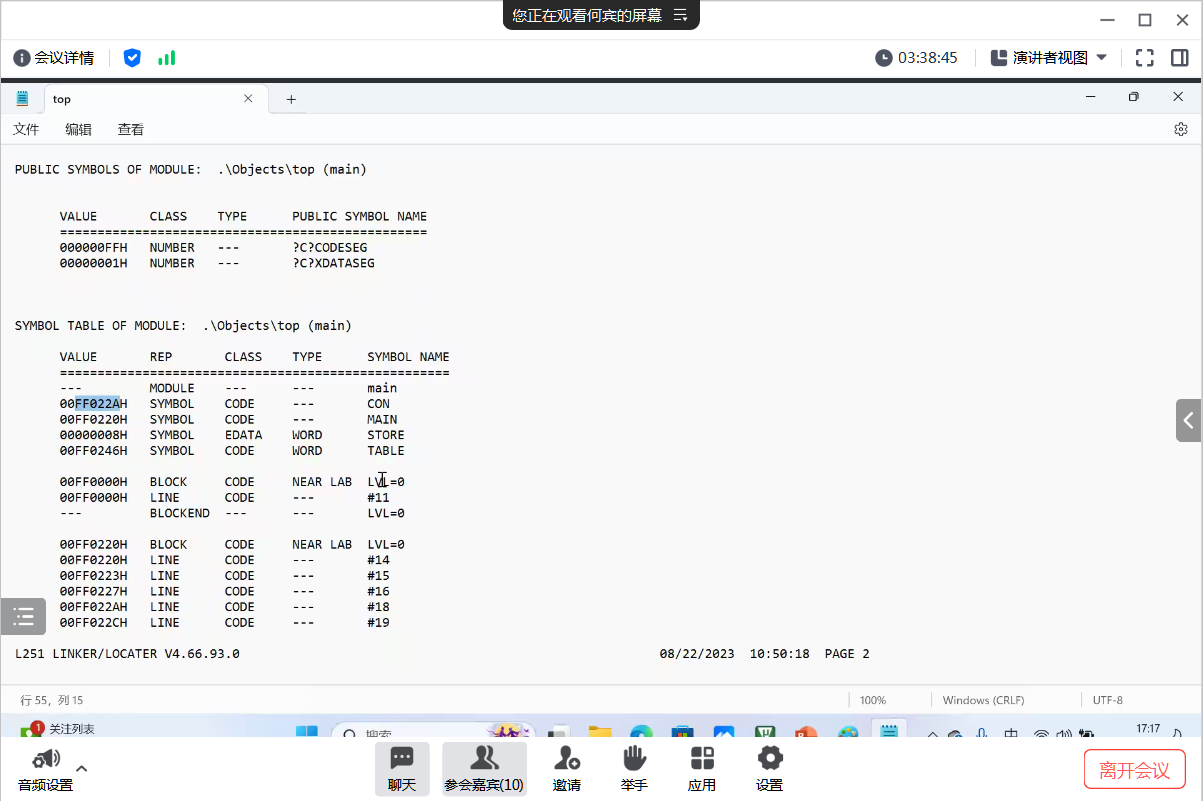Expand the speaker view dropdown
The image size is (1203, 801).
(x=1102, y=58)
